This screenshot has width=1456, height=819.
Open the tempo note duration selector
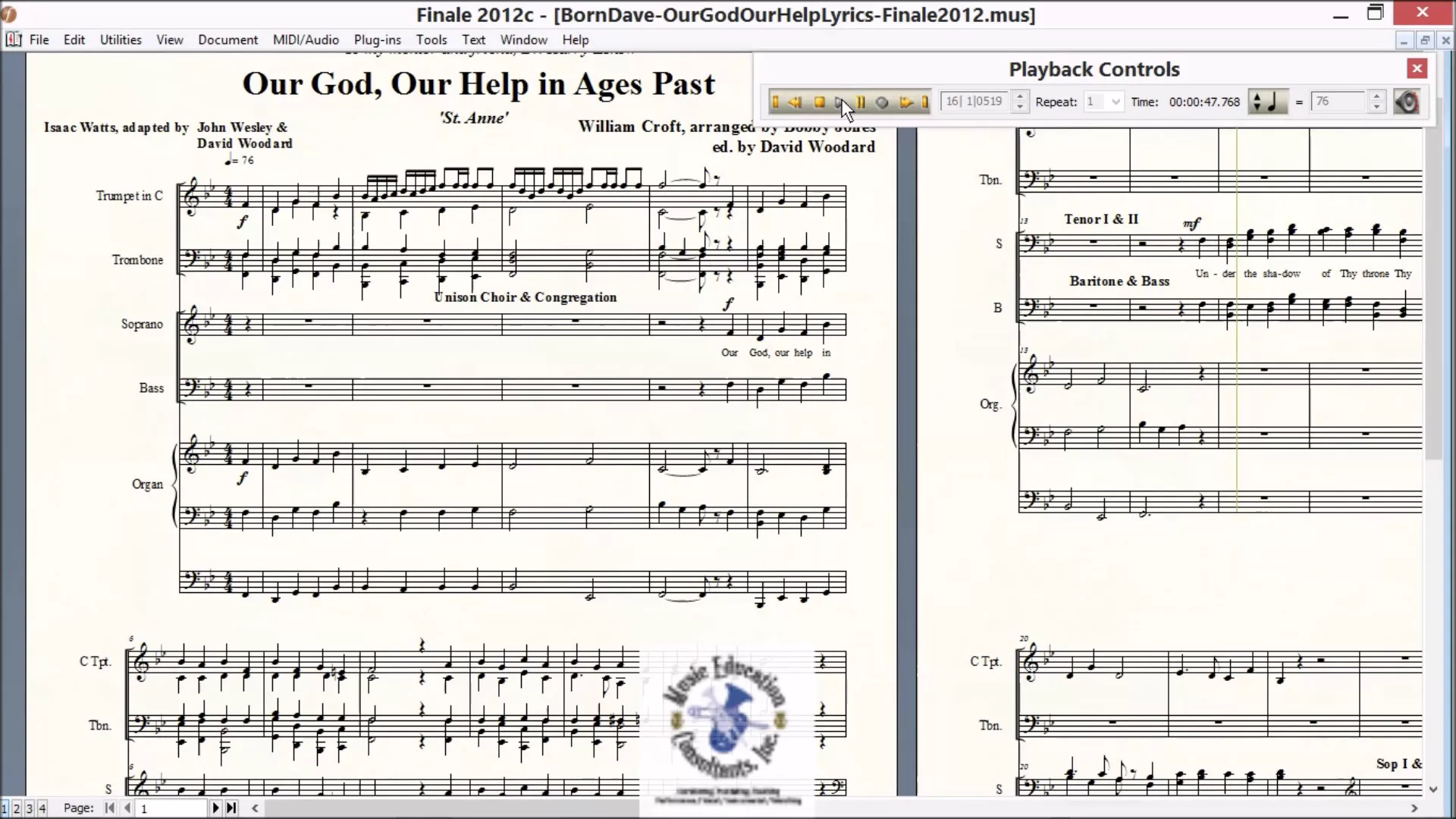point(1267,102)
